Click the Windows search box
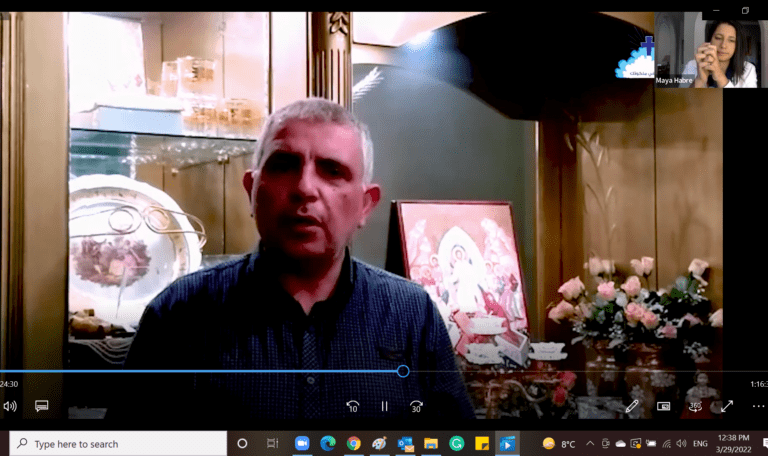Image resolution: width=768 pixels, height=456 pixels. pyautogui.click(x=118, y=444)
